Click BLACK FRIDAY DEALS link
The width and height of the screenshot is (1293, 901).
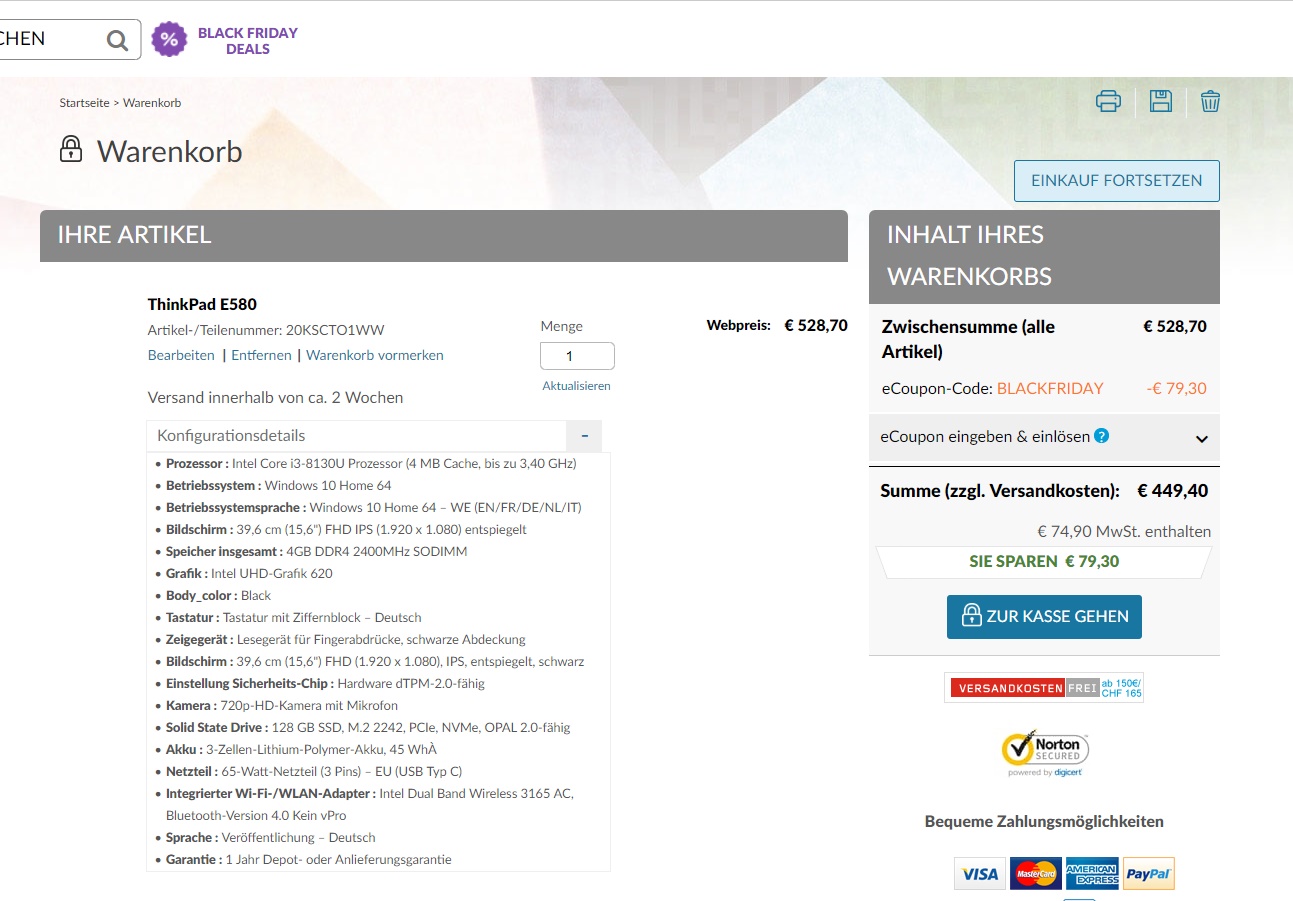[248, 41]
